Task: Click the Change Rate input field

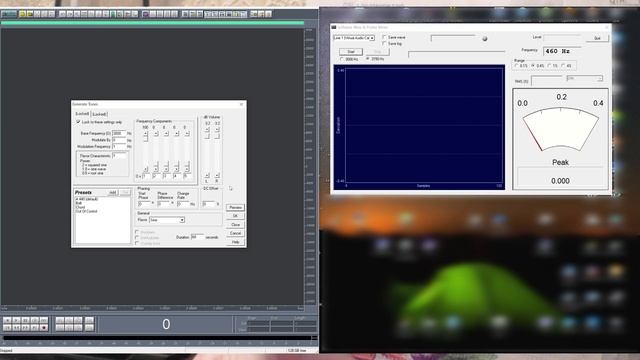Action: coord(183,204)
